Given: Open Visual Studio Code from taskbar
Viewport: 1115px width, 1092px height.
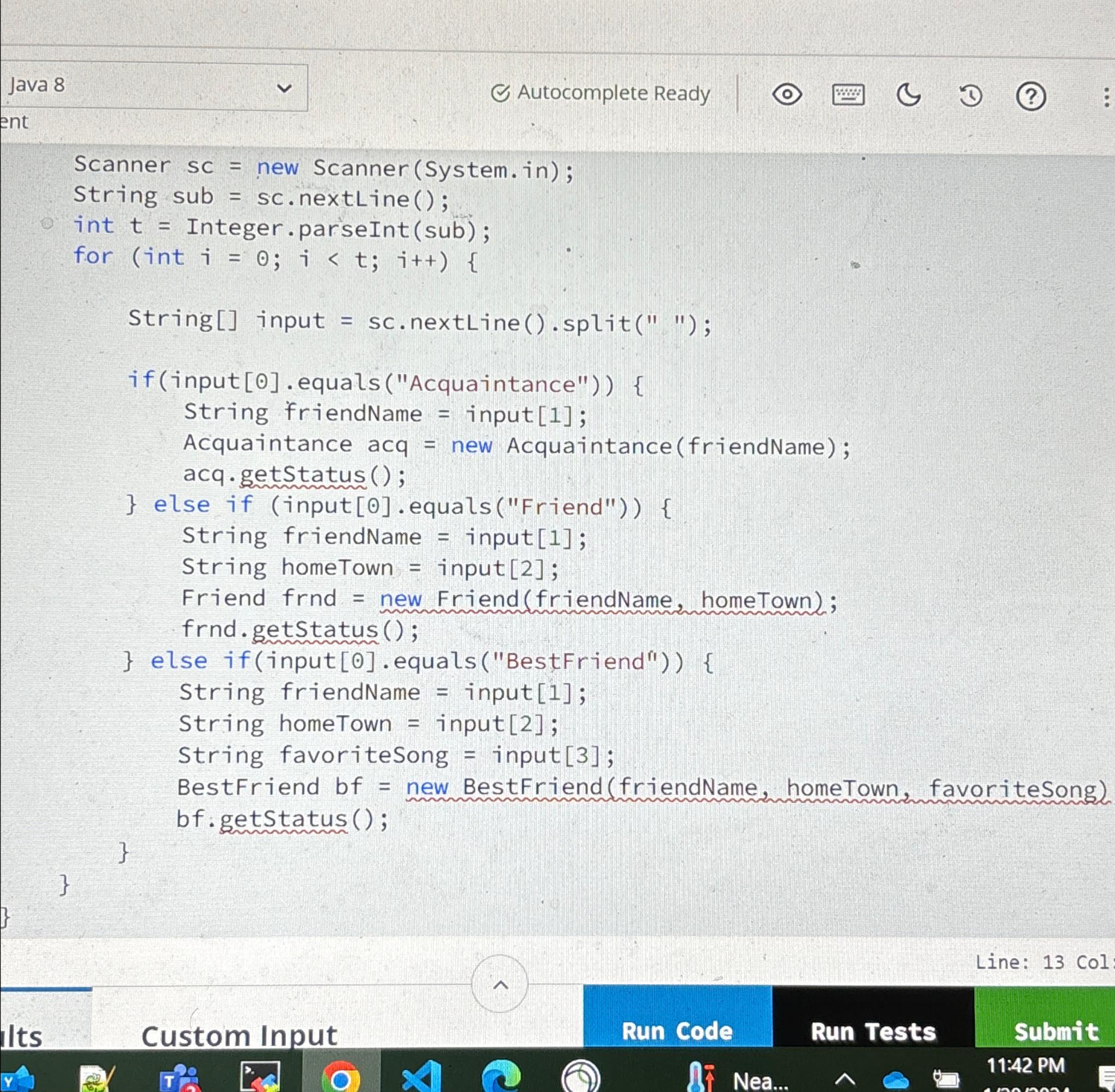Looking at the screenshot, I should pyautogui.click(x=422, y=1077).
